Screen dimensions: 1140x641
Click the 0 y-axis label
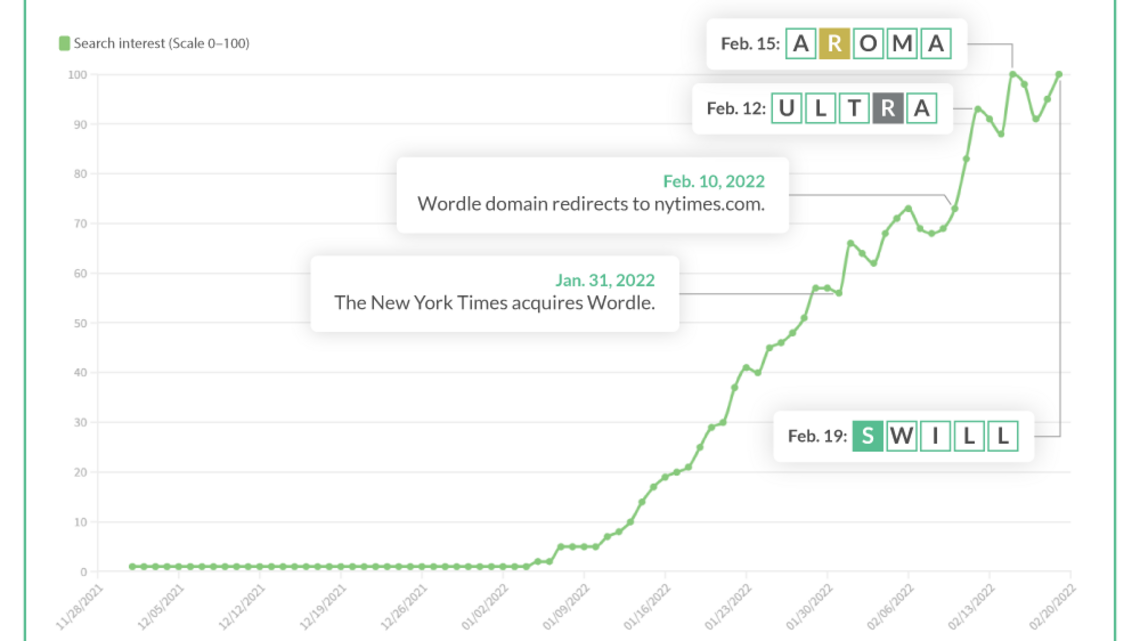pyautogui.click(x=84, y=572)
